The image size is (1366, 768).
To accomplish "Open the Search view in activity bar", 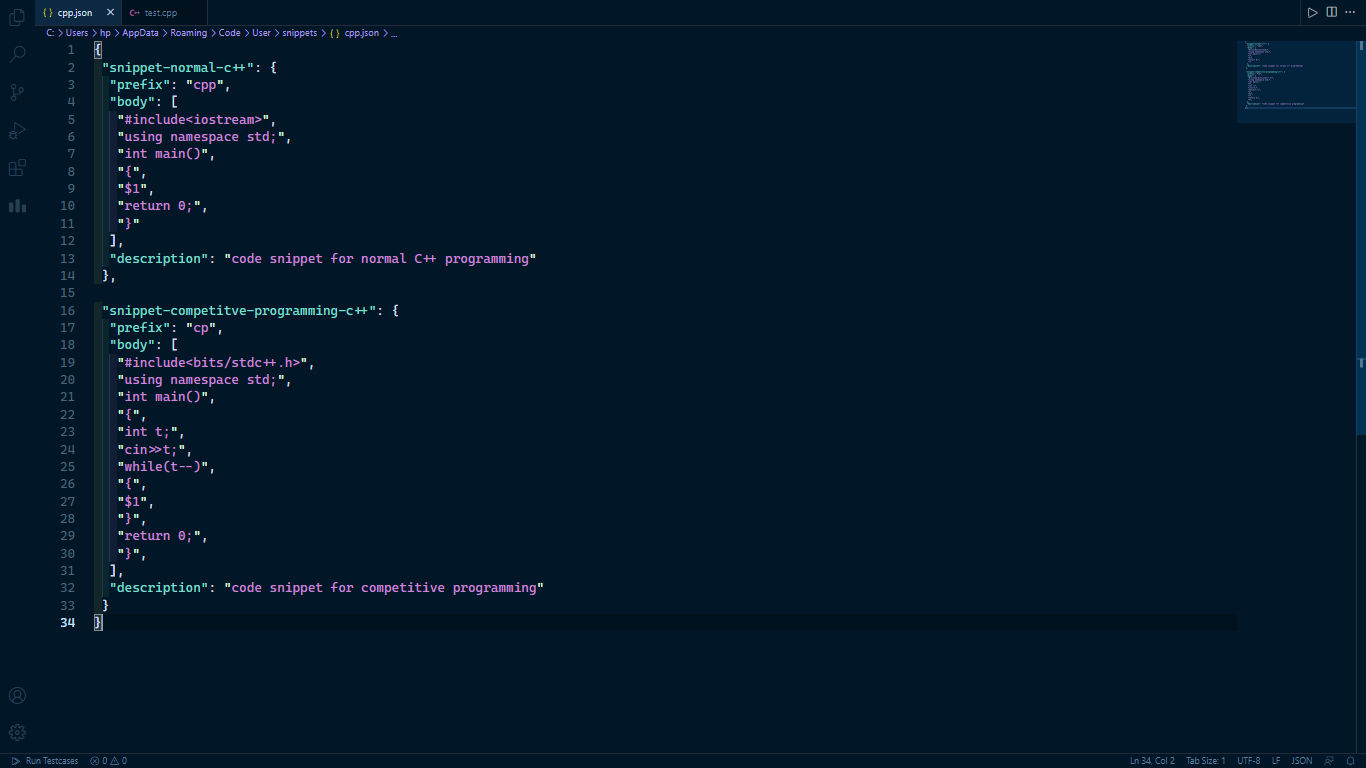I will tap(17, 54).
